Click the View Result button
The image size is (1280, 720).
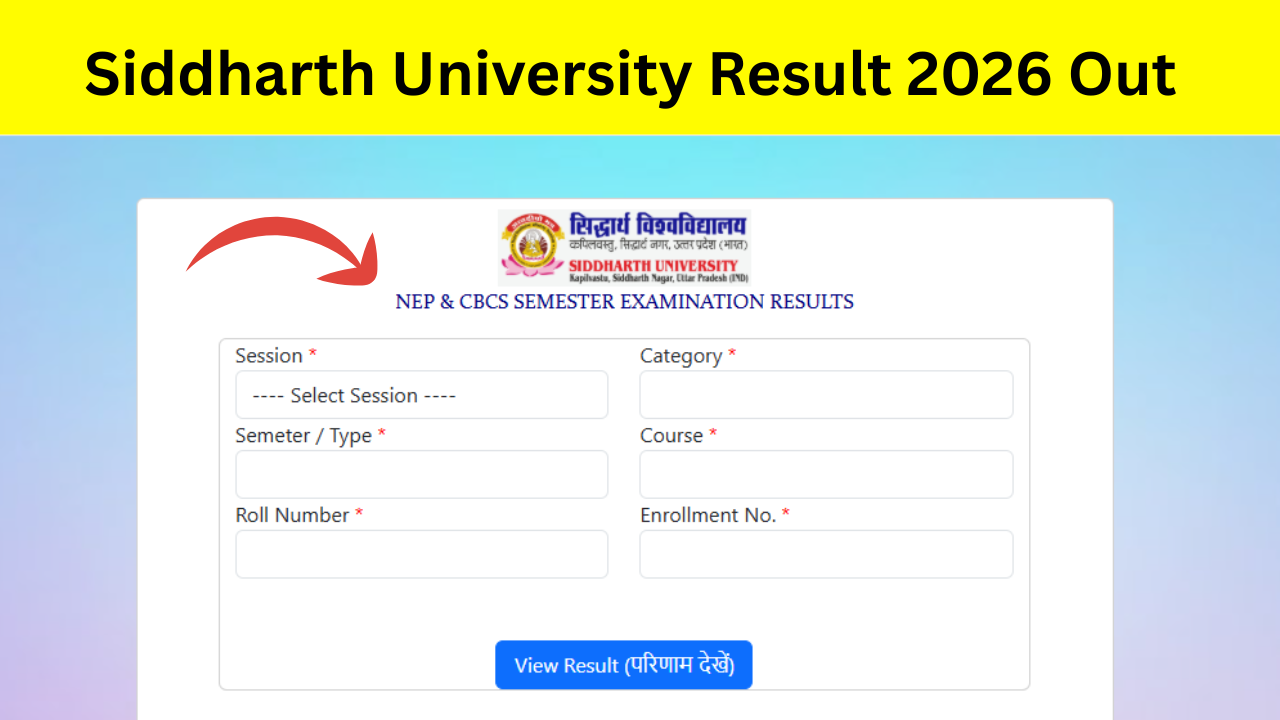[623, 664]
